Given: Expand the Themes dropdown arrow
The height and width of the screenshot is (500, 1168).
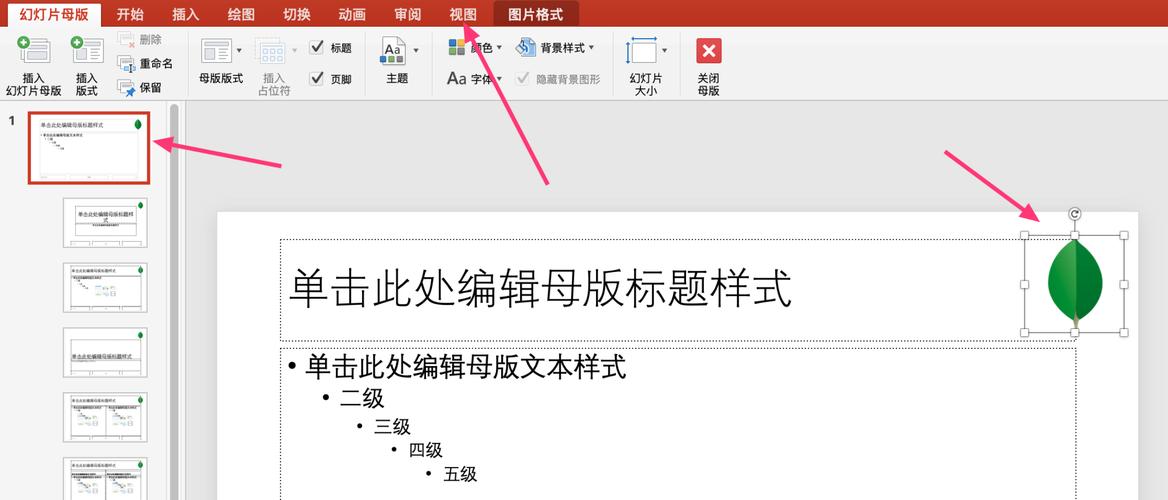Looking at the screenshot, I should 416,51.
